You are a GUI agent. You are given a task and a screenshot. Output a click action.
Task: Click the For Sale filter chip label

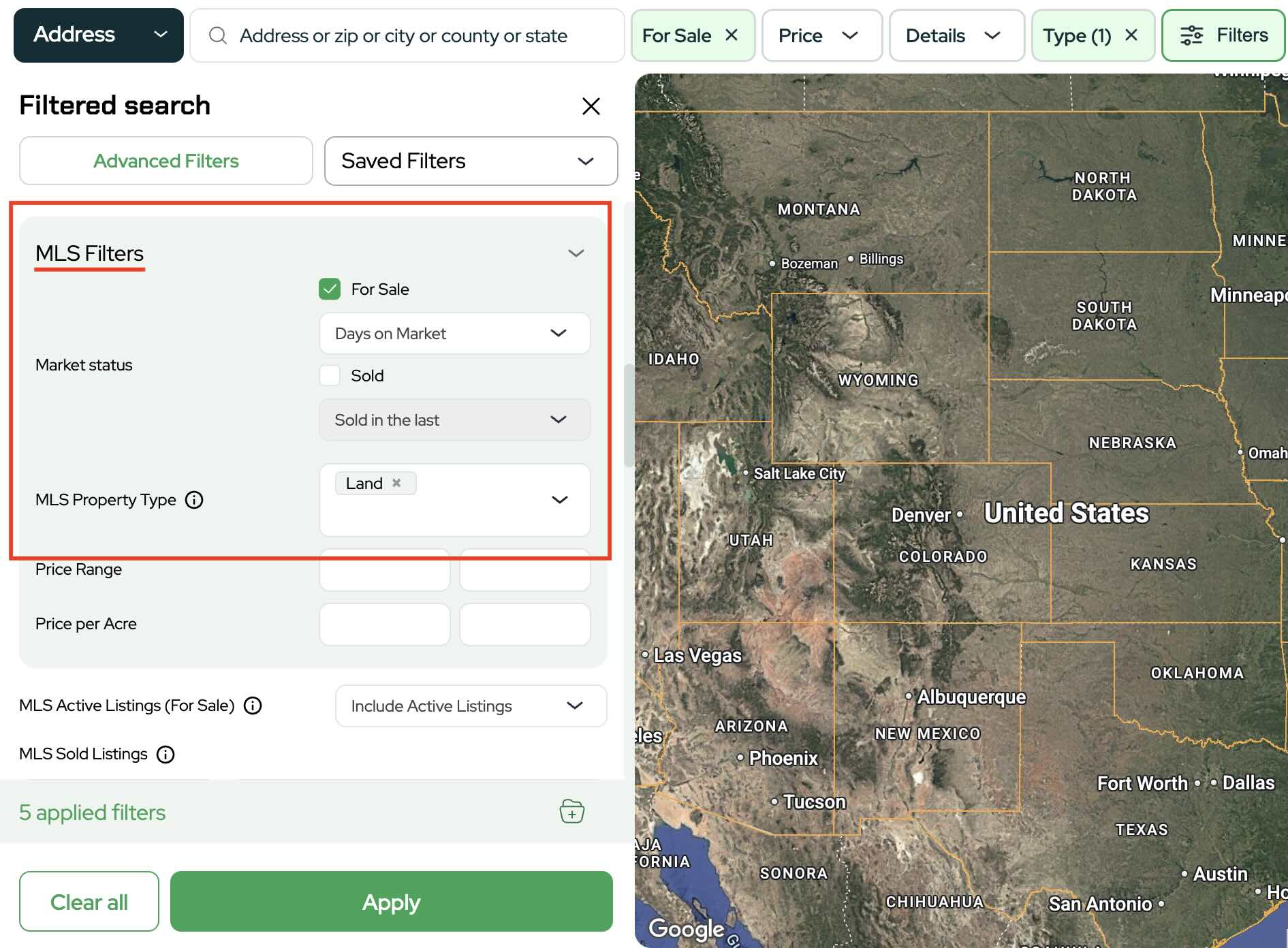click(676, 35)
